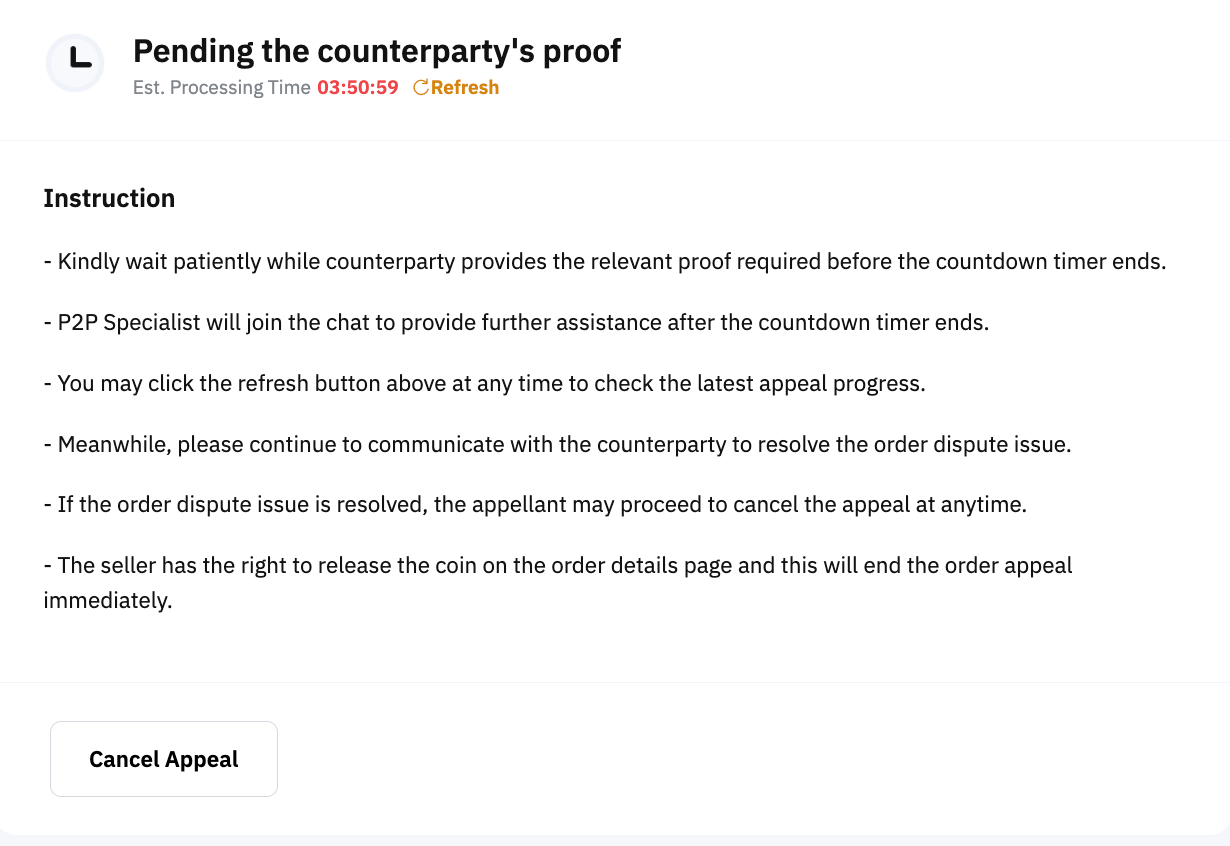Click the "Meanwhile, please continue to communicate" line
Screen dimensions: 1230x846
(557, 444)
